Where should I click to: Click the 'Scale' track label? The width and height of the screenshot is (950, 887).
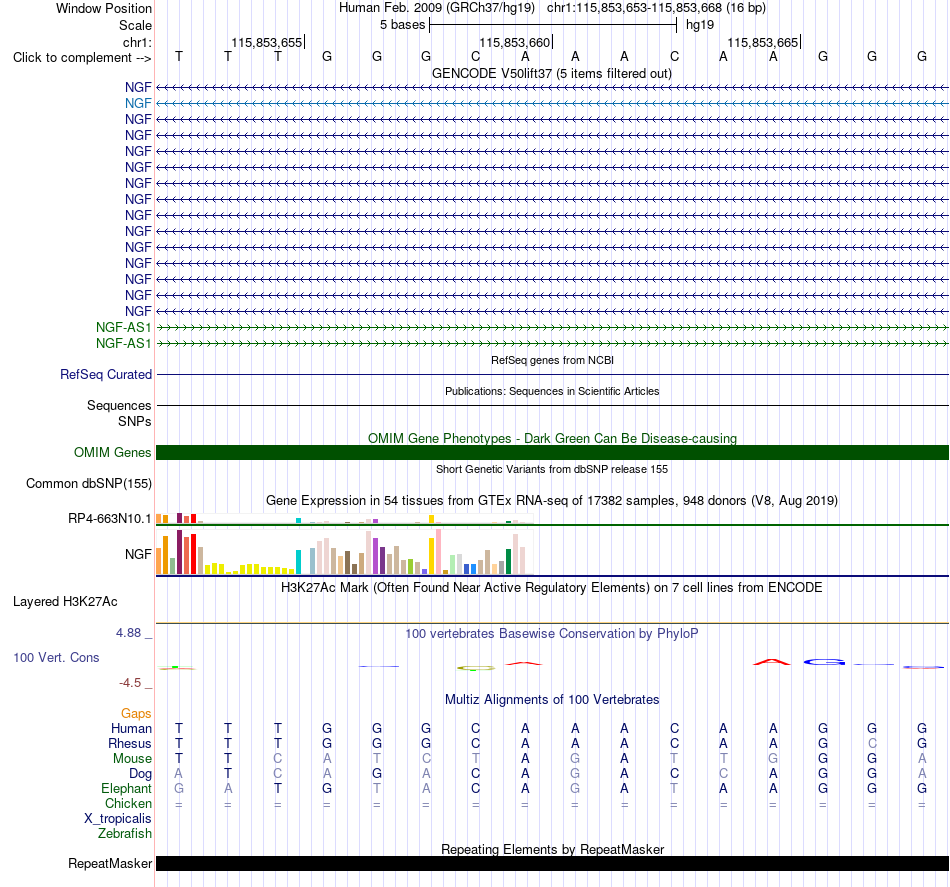coord(135,25)
